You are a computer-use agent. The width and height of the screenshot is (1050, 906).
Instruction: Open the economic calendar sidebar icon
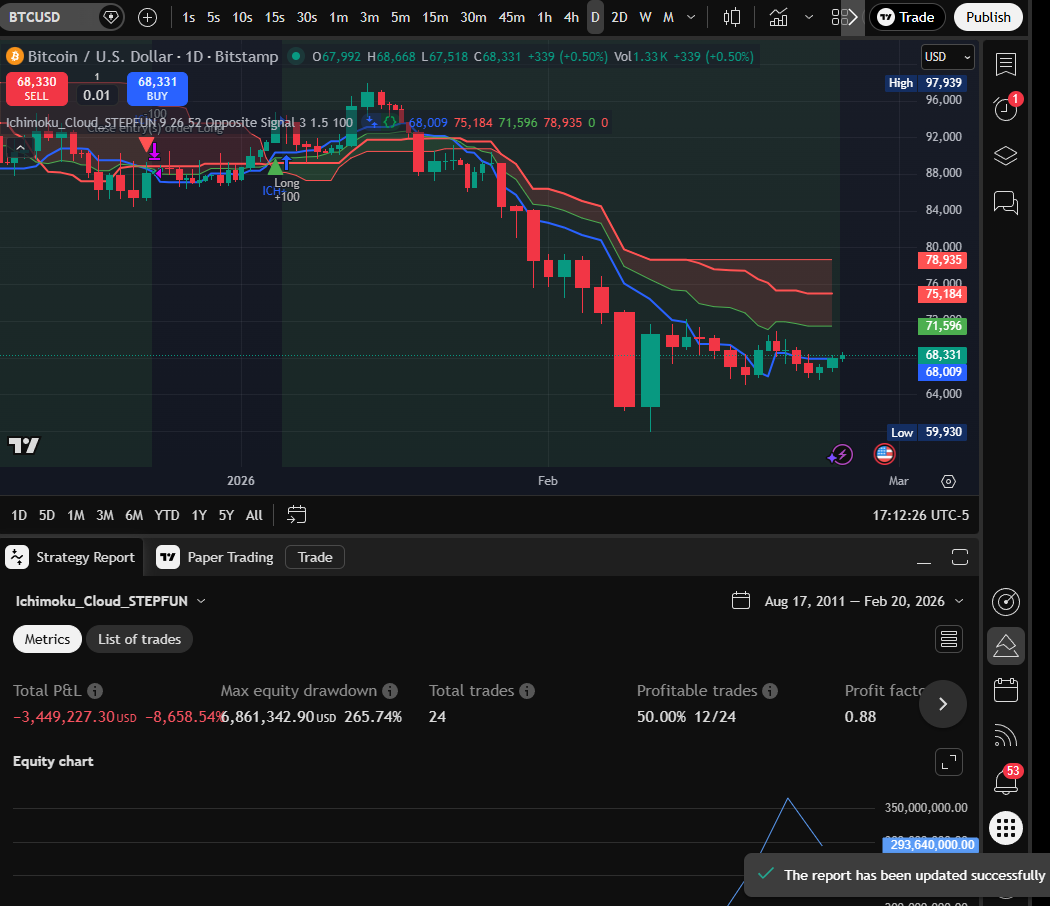click(x=1005, y=689)
